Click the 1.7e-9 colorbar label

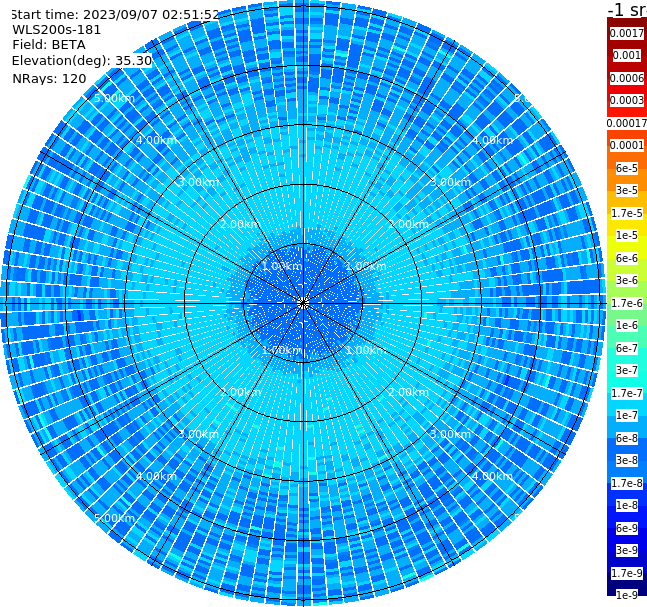(627, 573)
